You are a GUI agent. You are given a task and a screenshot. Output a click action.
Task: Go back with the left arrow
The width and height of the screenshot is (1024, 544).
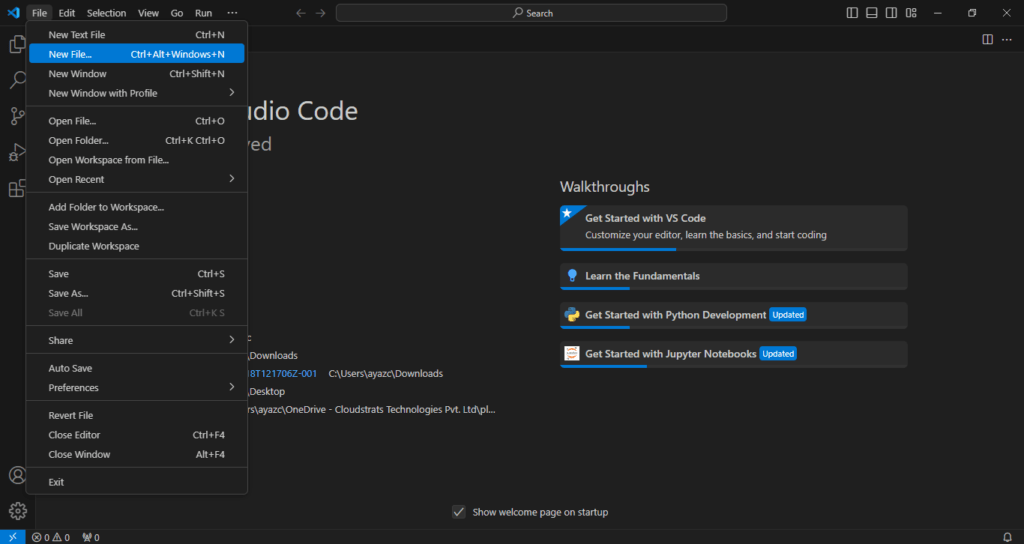300,13
